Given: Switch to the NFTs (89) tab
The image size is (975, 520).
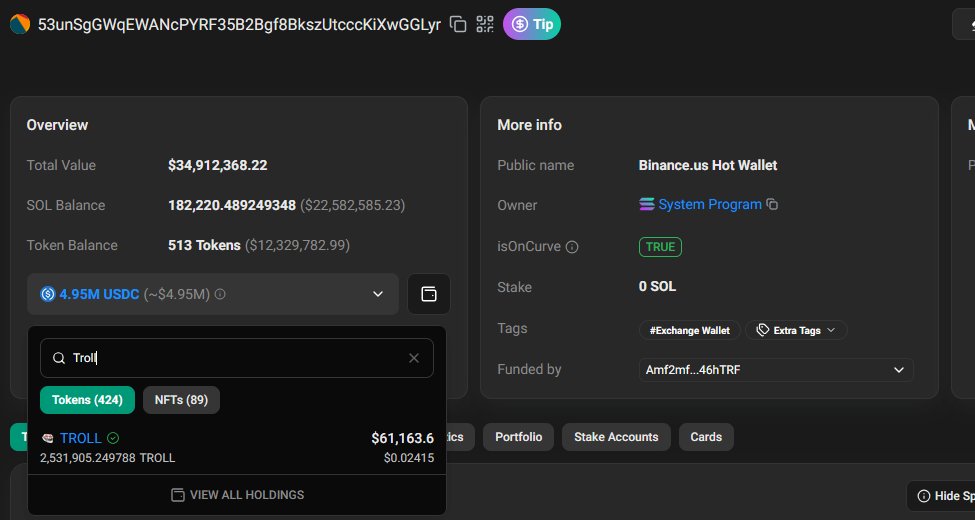Looking at the screenshot, I should tap(182, 400).
